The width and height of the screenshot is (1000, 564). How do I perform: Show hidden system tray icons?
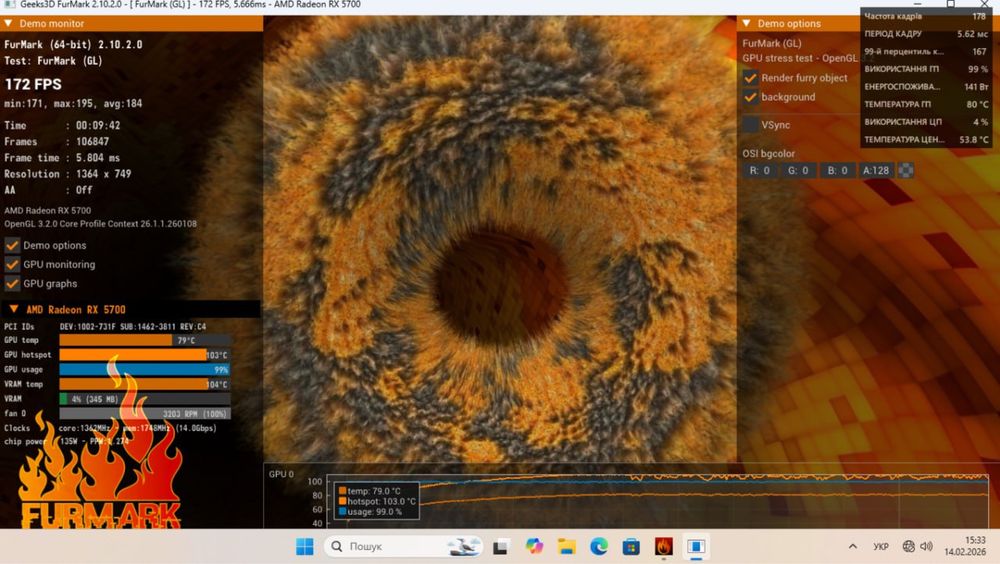[x=853, y=547]
